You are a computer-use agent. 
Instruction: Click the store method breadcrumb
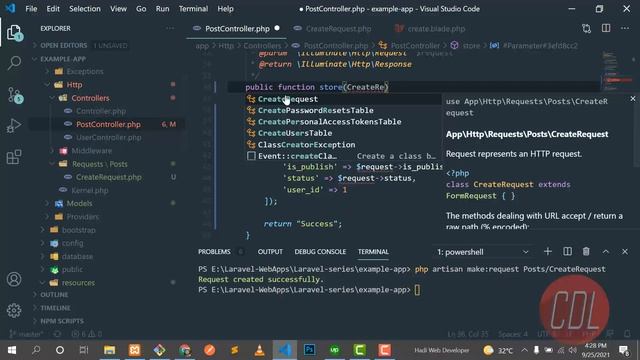471,46
